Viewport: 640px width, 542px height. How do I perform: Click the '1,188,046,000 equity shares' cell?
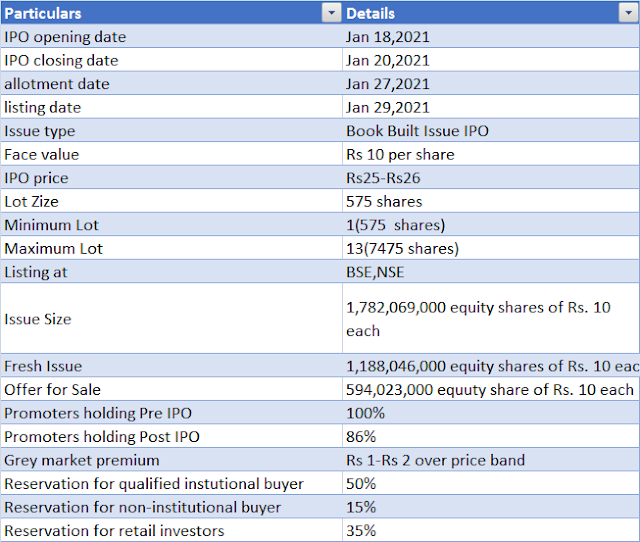[x=491, y=366]
